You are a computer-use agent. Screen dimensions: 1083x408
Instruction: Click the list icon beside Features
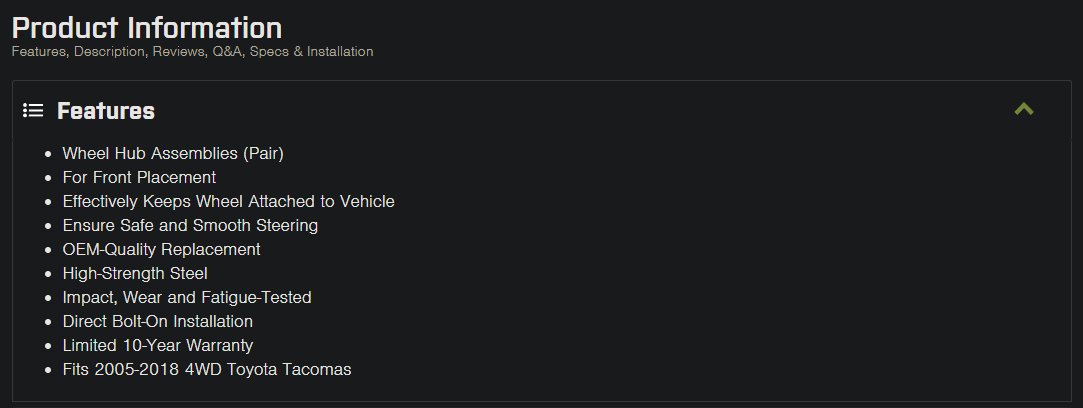[33, 110]
